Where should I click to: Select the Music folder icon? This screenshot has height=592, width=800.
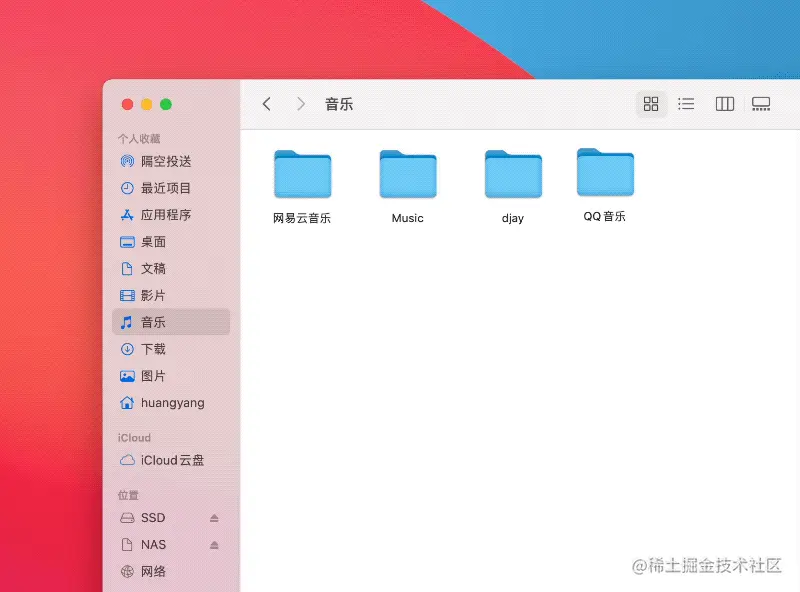[408, 174]
